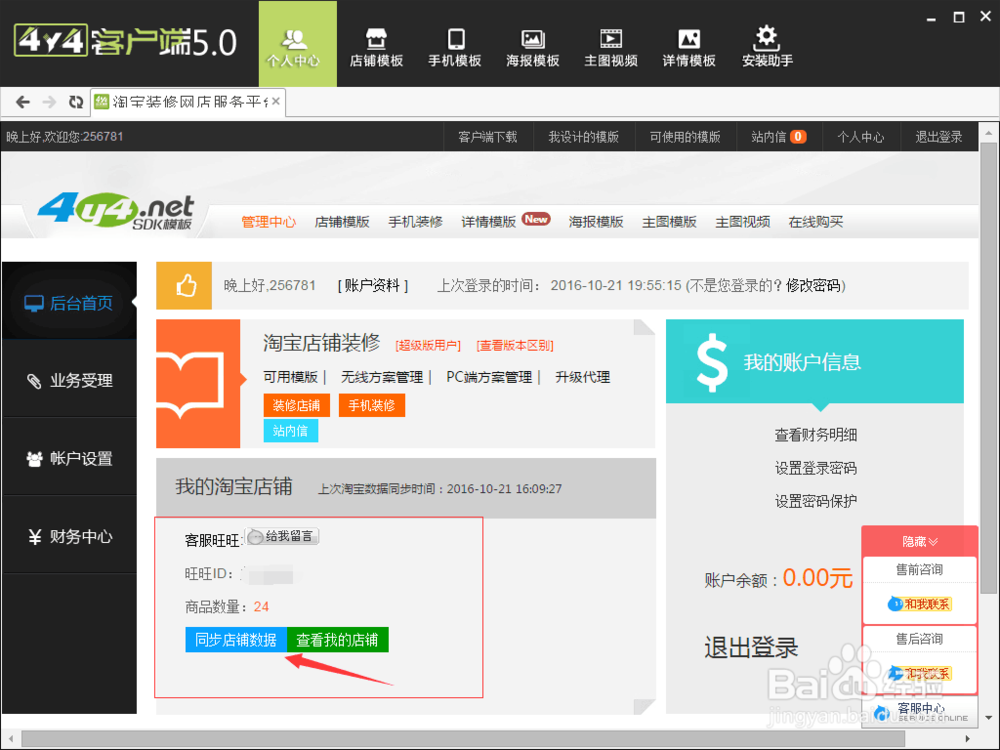Select 手机装修 navigation item

pos(416,222)
